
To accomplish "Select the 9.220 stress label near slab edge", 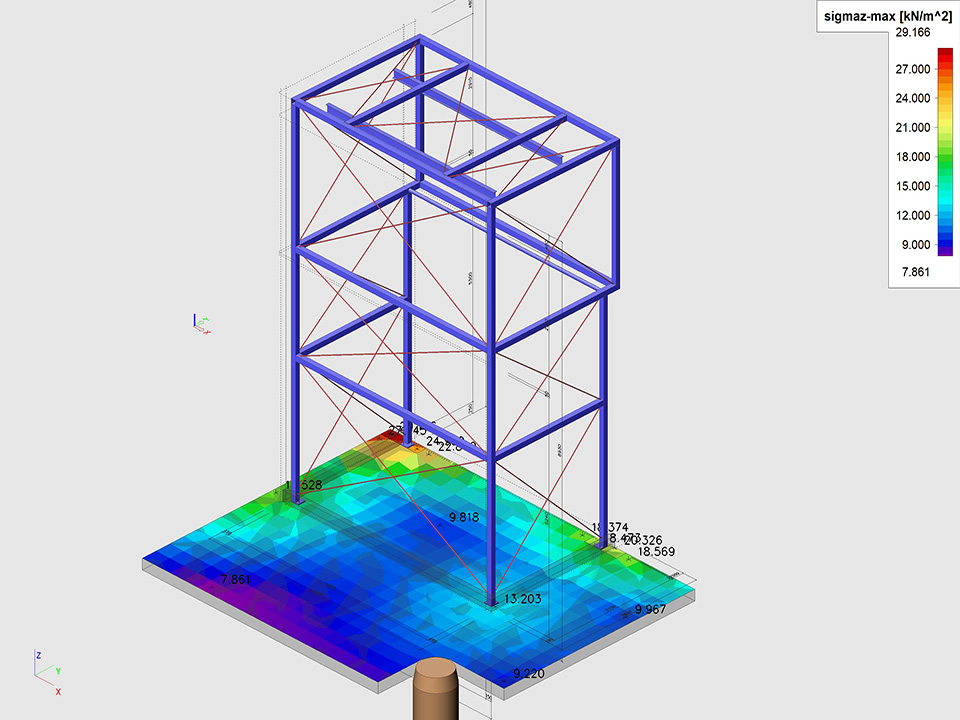I will click(x=529, y=674).
